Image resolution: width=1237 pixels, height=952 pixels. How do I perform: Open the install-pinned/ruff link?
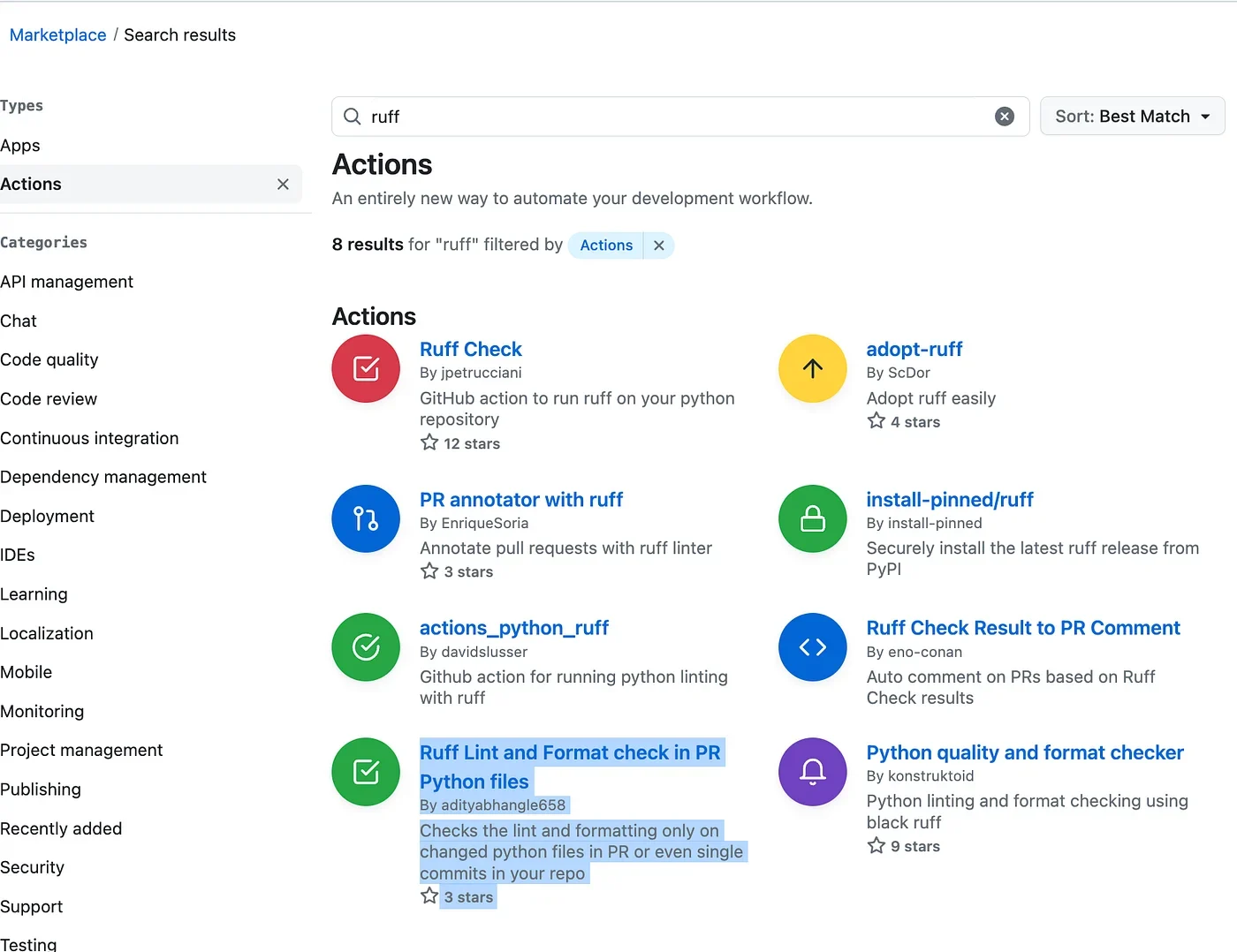click(x=950, y=500)
